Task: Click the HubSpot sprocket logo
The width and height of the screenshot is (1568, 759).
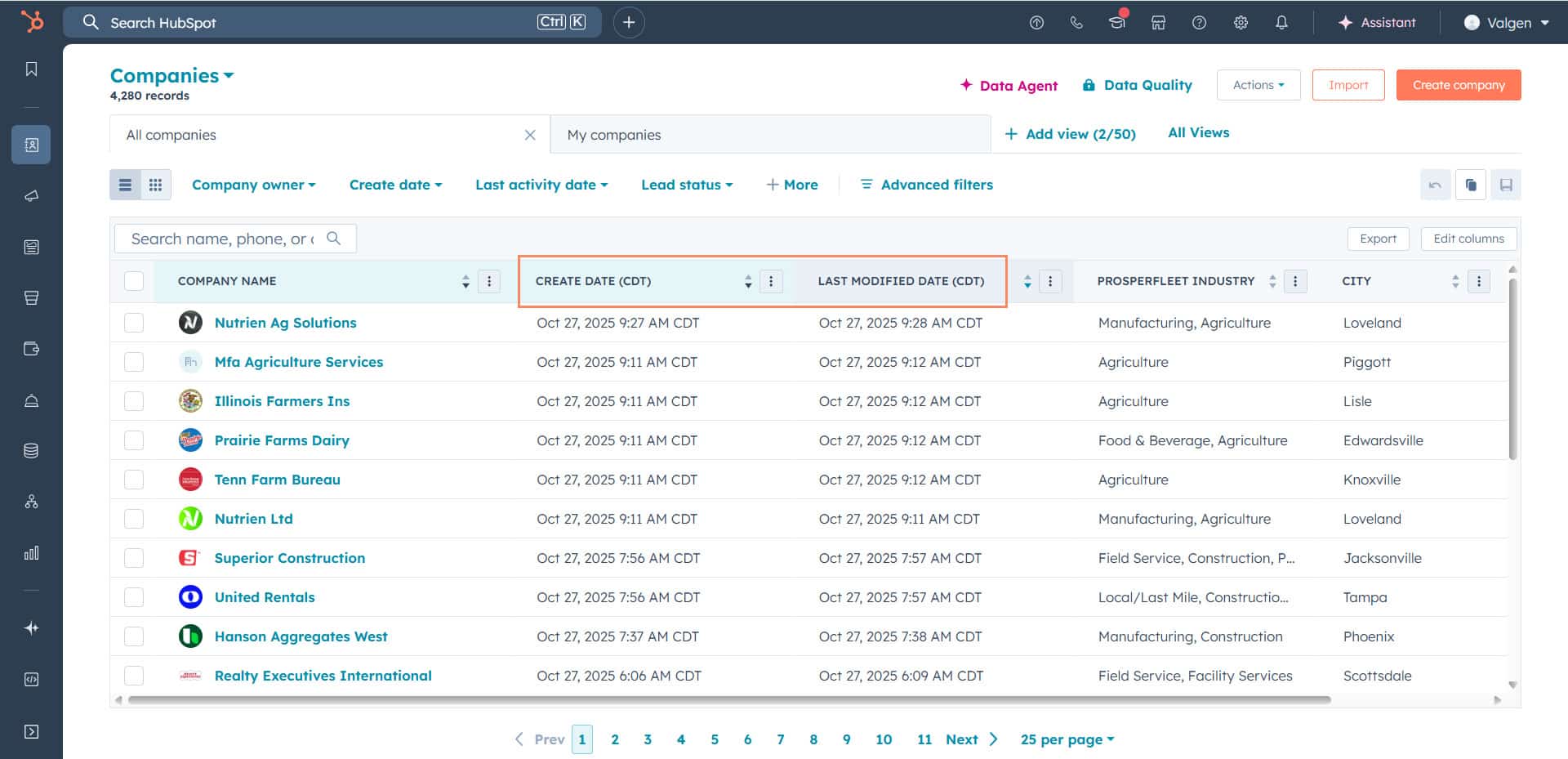Action: pyautogui.click(x=31, y=21)
